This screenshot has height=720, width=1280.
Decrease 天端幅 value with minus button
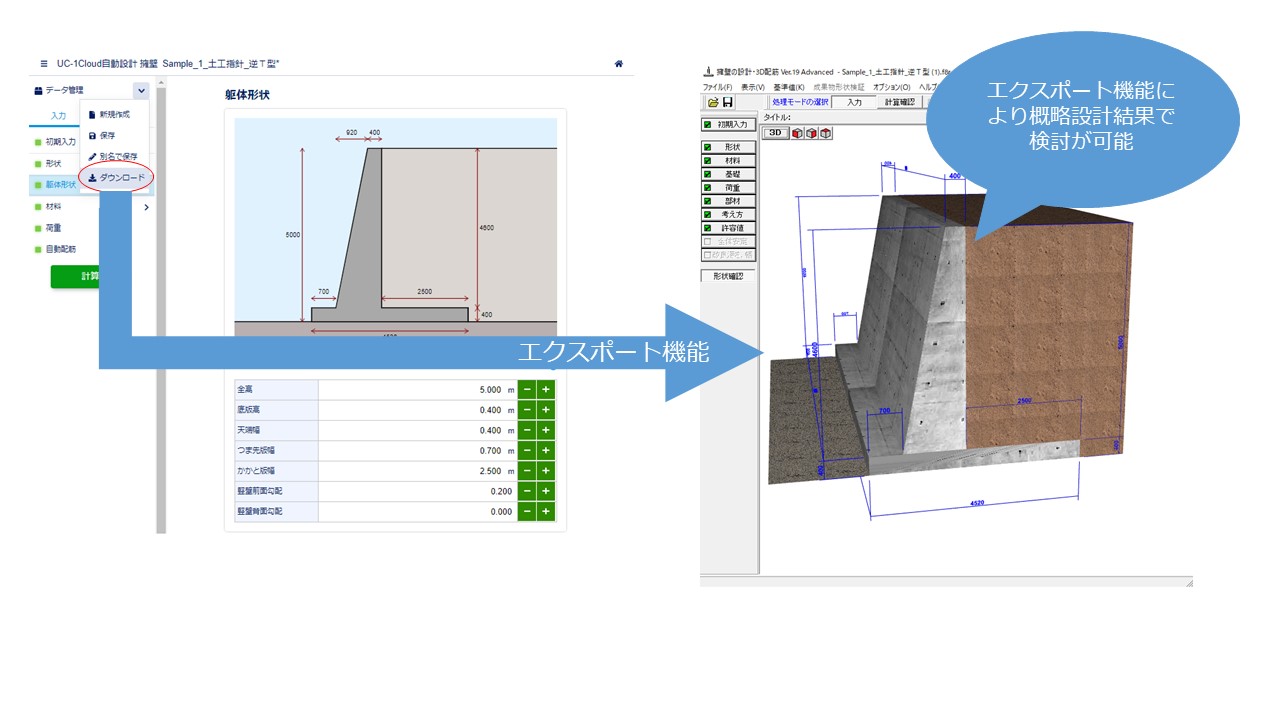click(527, 430)
